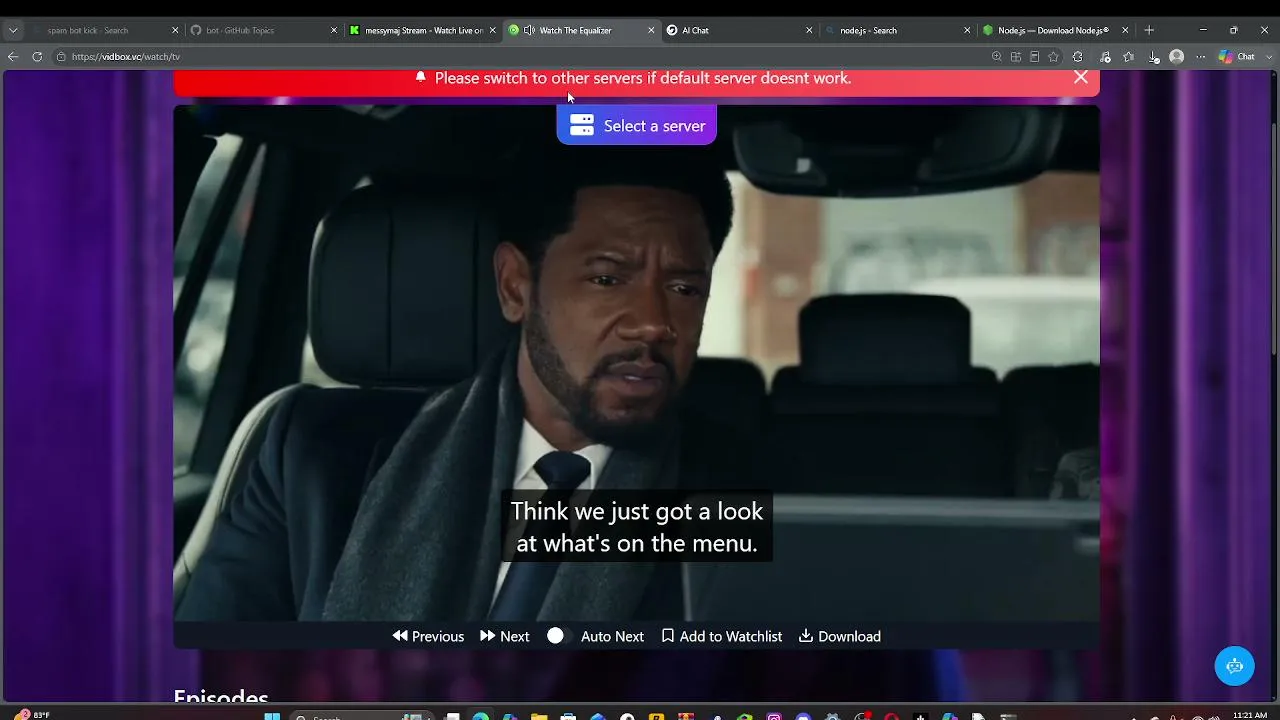Screen dimensions: 1280x720
Task: Go back using the browser back arrow
Action: [x=13, y=57]
